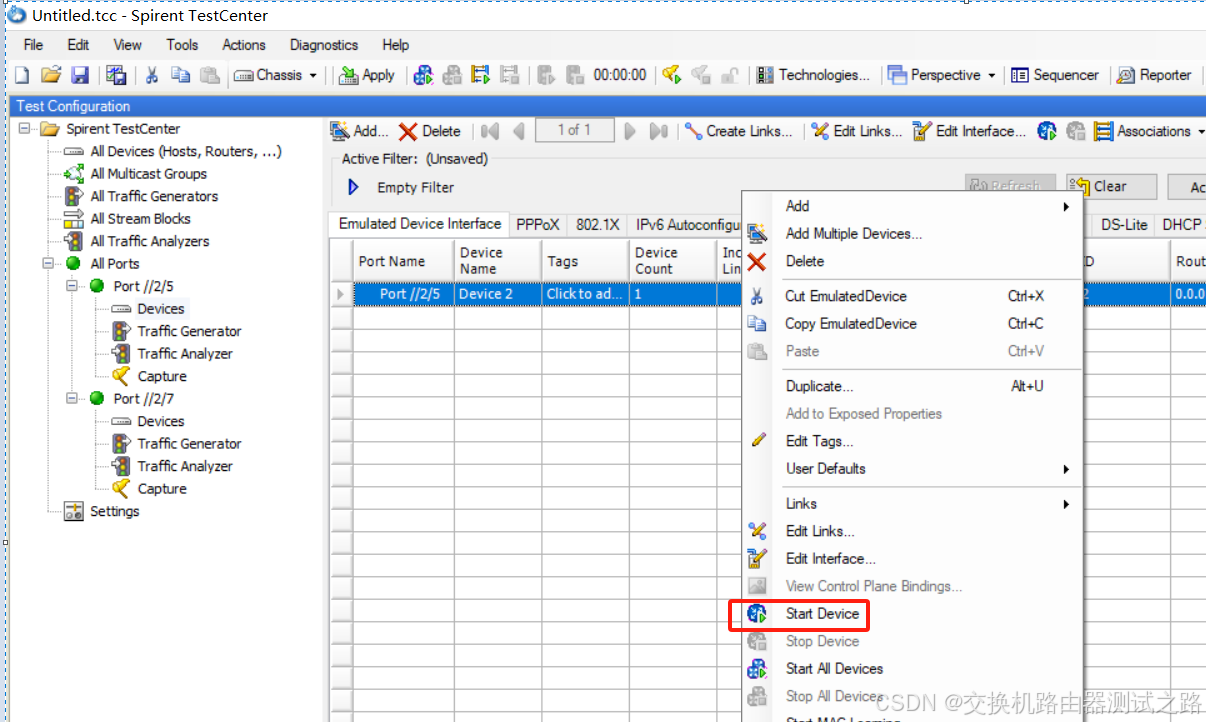The width and height of the screenshot is (1206, 722).
Task: Click the red X Delete toolbar button
Action: (x=430, y=131)
